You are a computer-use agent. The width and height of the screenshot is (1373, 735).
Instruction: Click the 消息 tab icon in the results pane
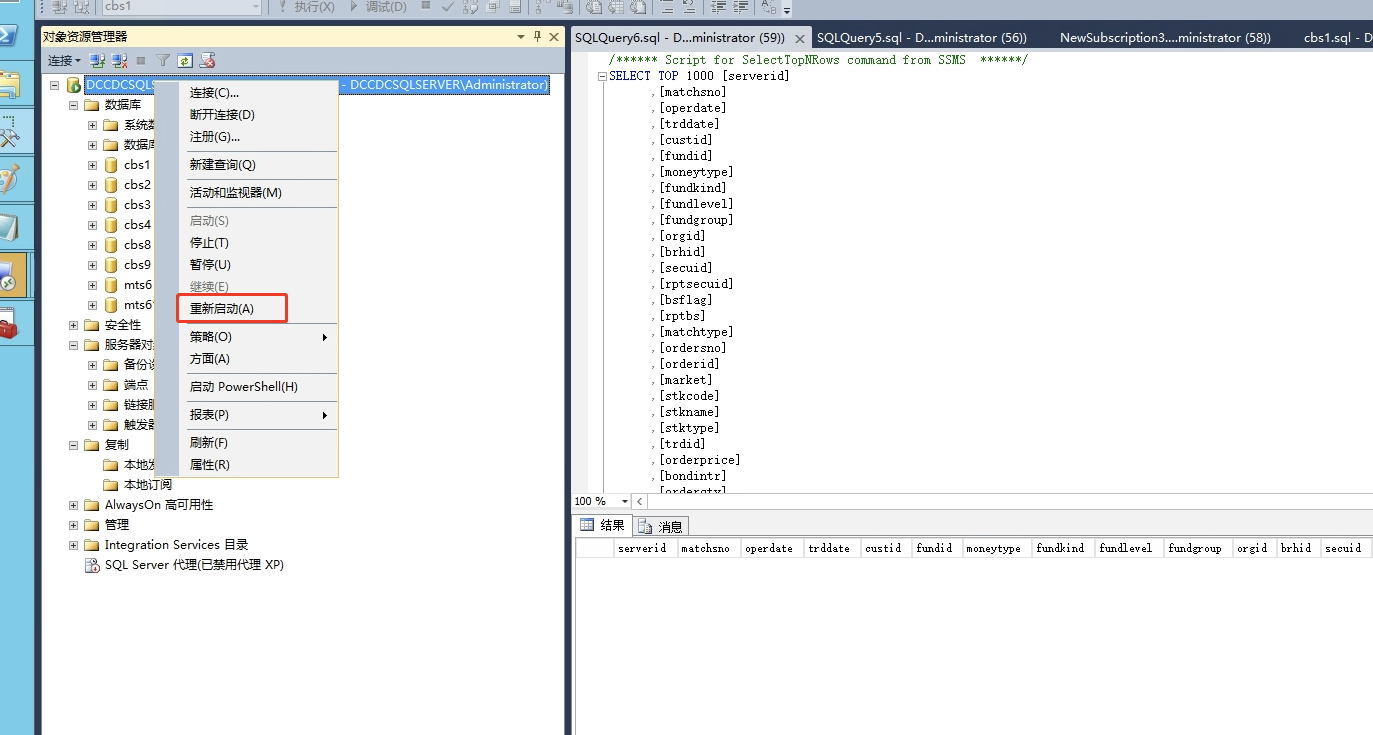coord(645,527)
